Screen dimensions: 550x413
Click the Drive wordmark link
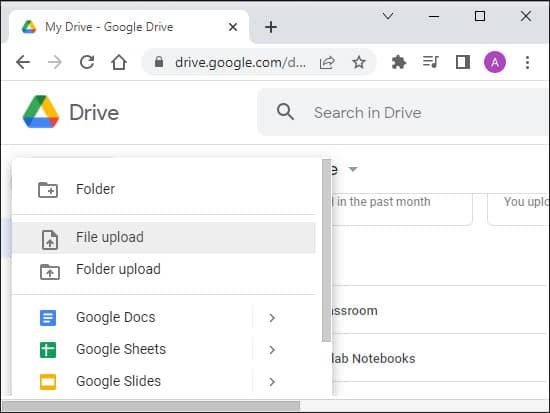click(94, 113)
